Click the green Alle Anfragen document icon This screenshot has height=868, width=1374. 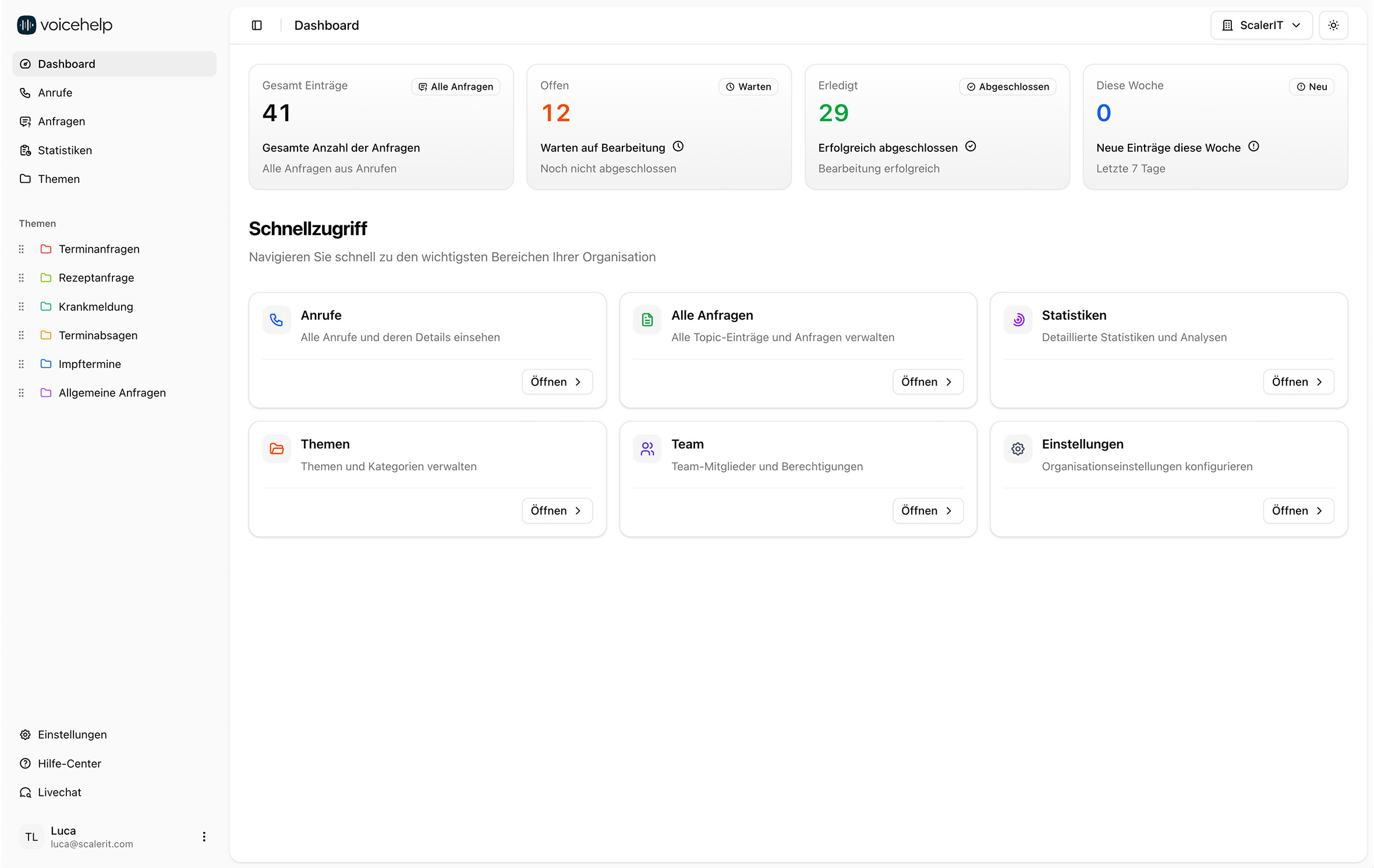coord(647,320)
